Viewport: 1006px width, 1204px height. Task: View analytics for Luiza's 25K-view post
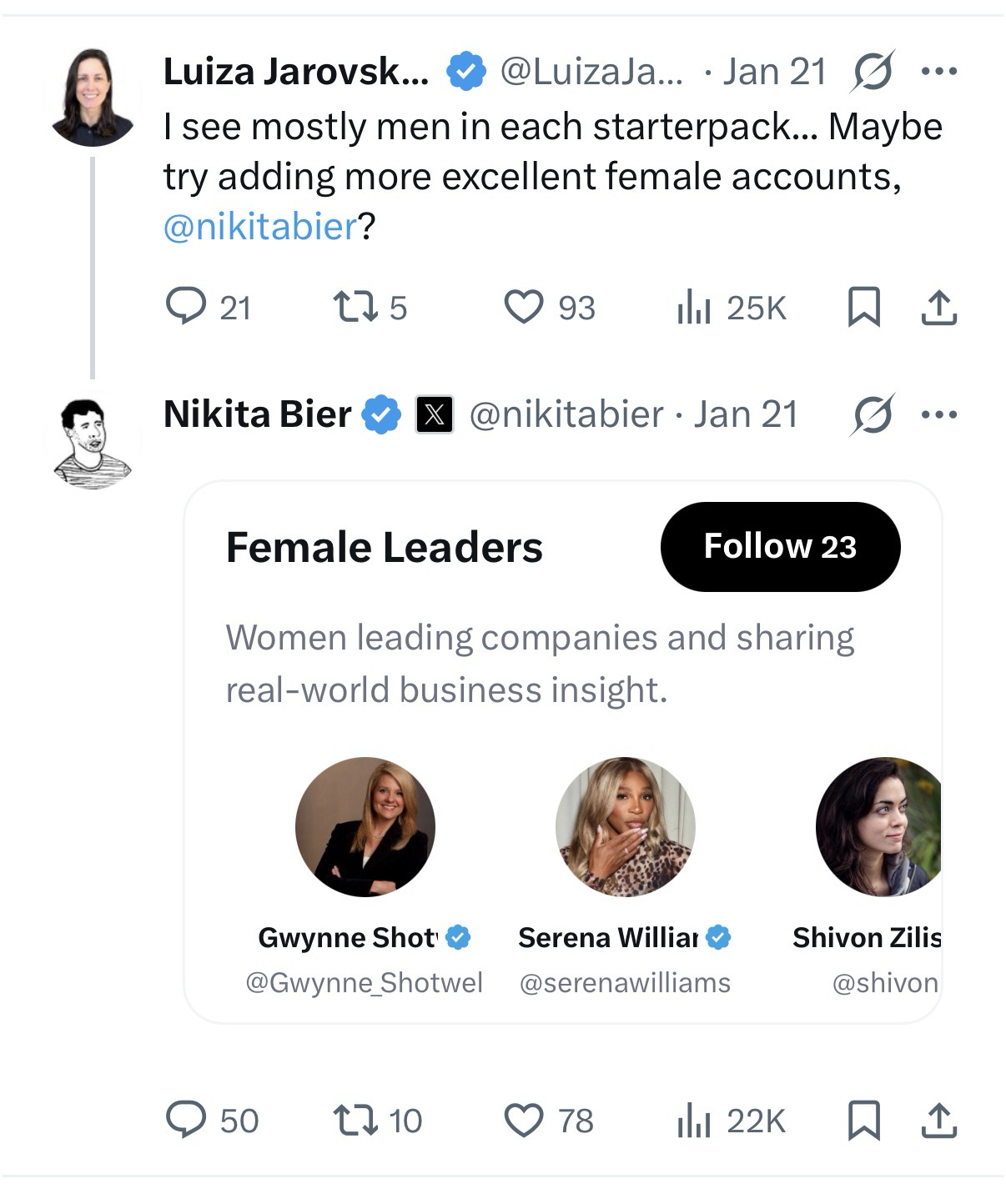tap(694, 307)
